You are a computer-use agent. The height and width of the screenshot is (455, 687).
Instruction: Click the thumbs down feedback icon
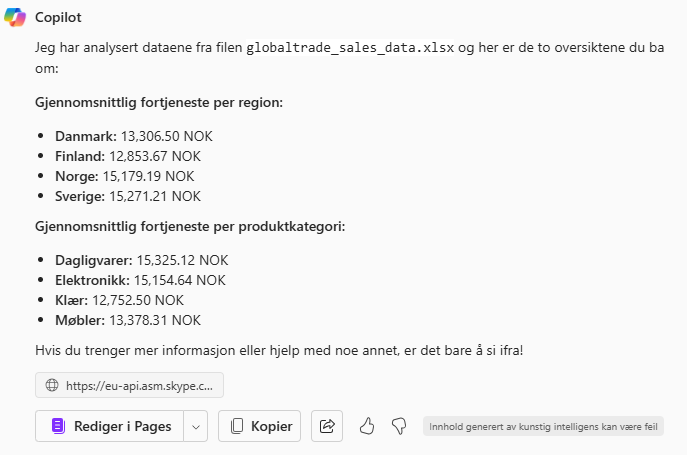click(398, 426)
